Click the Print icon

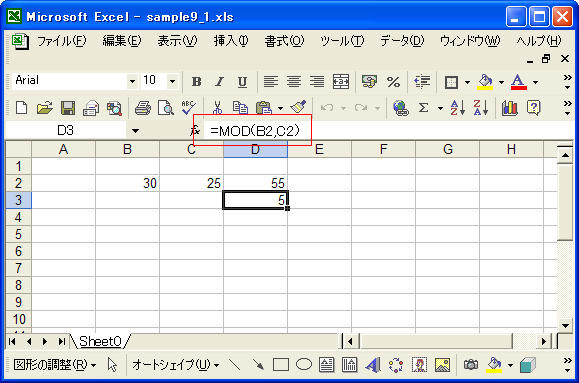click(x=143, y=108)
